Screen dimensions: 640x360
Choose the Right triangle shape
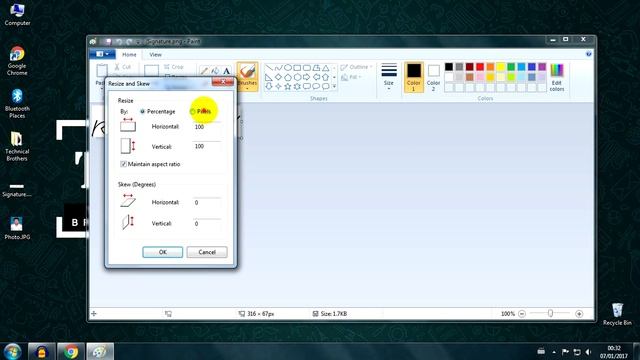(269, 77)
